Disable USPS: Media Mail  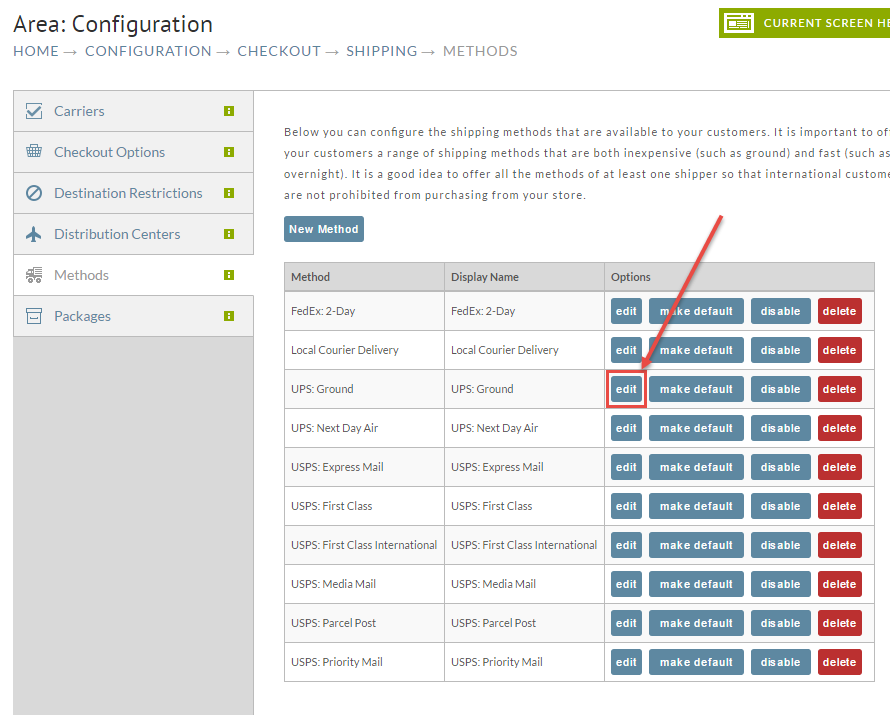click(780, 584)
